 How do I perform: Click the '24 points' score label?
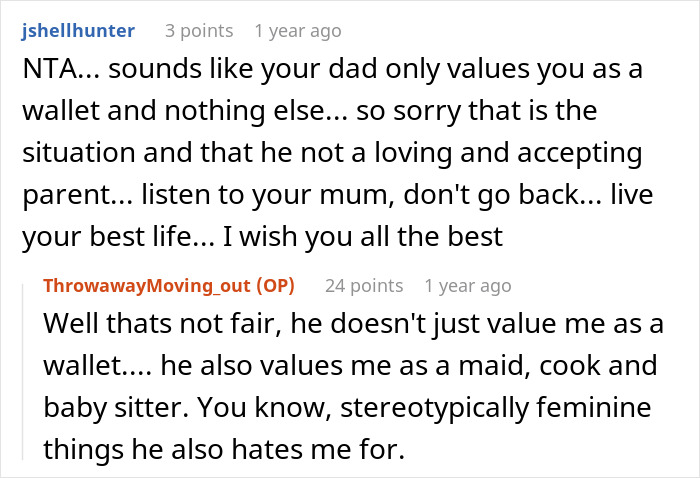[x=364, y=286]
